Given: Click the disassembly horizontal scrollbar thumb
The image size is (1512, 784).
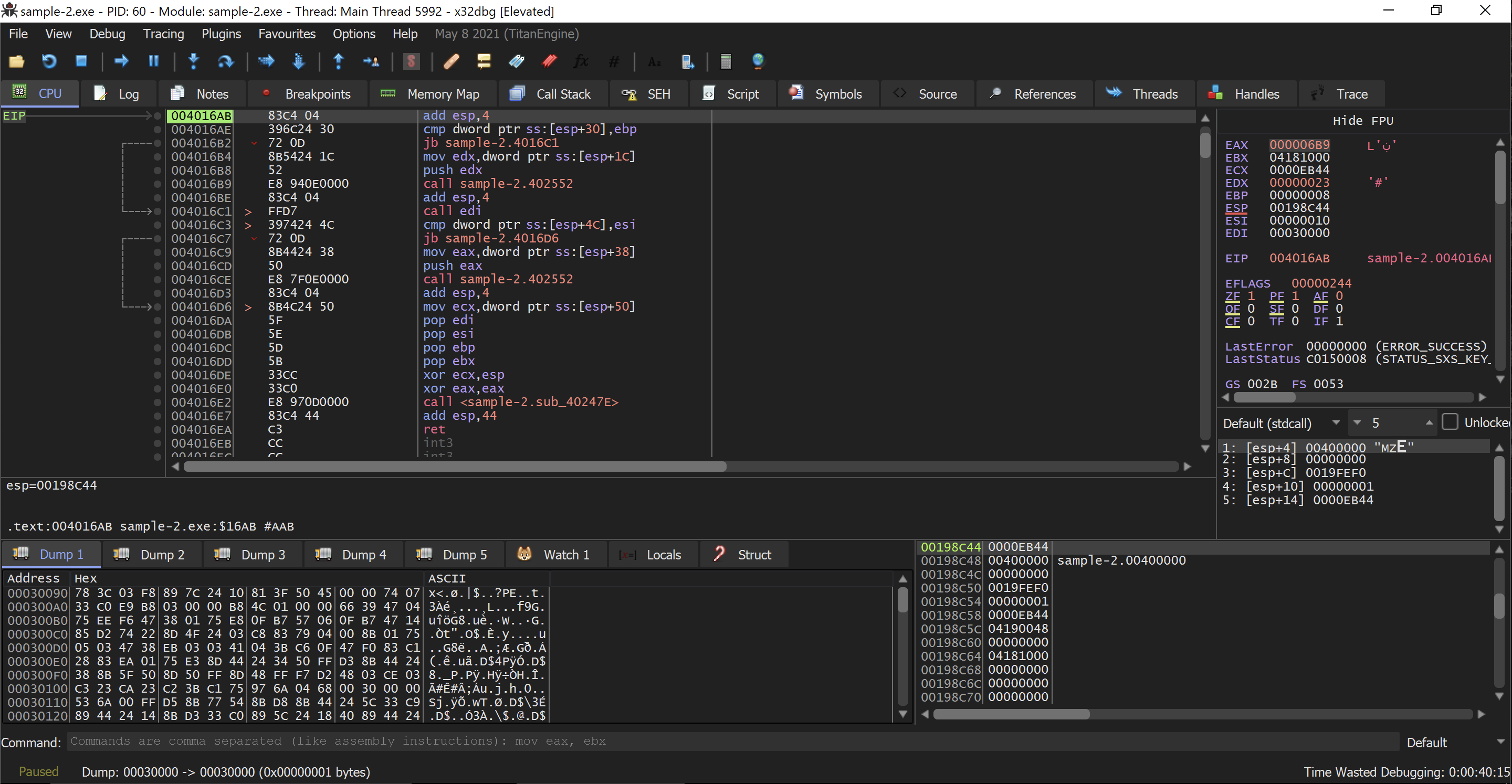Looking at the screenshot, I should coord(455,467).
